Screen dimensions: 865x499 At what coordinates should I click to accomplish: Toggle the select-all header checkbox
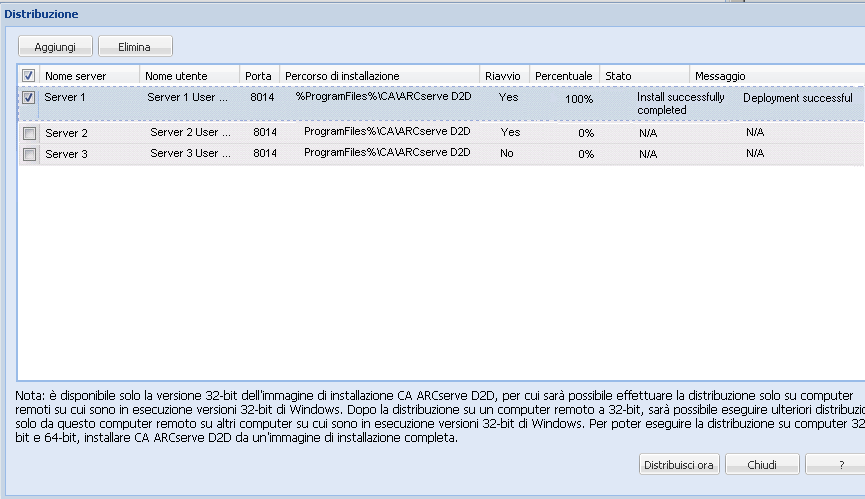(x=28, y=76)
